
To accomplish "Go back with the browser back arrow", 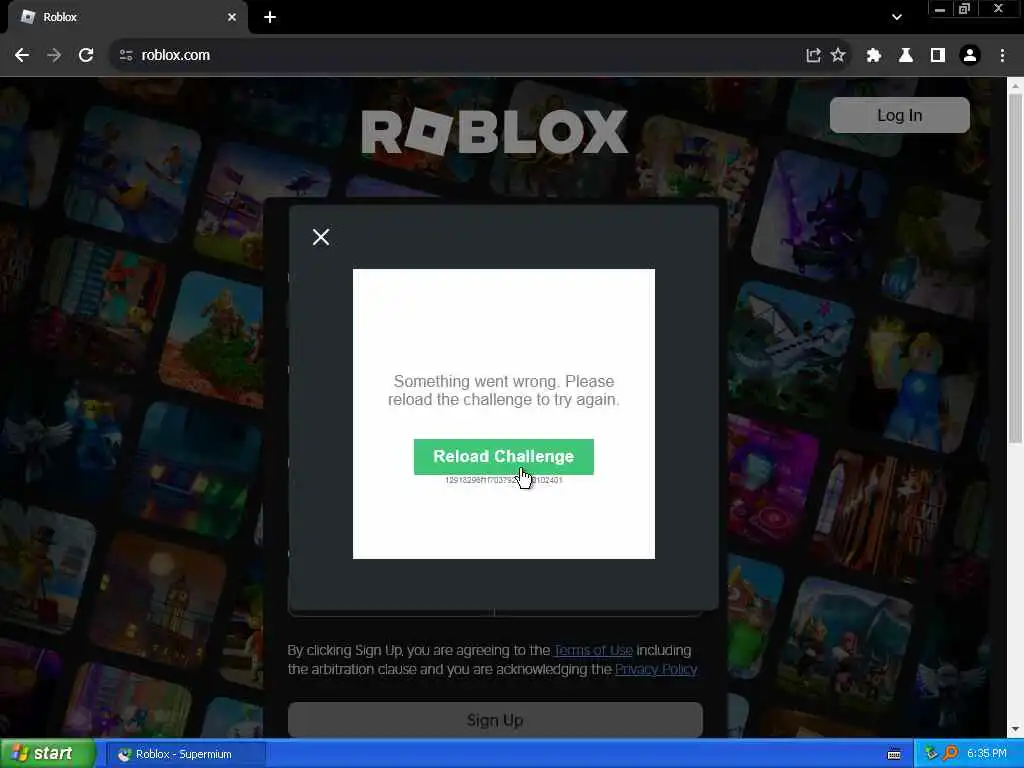I will [22, 56].
